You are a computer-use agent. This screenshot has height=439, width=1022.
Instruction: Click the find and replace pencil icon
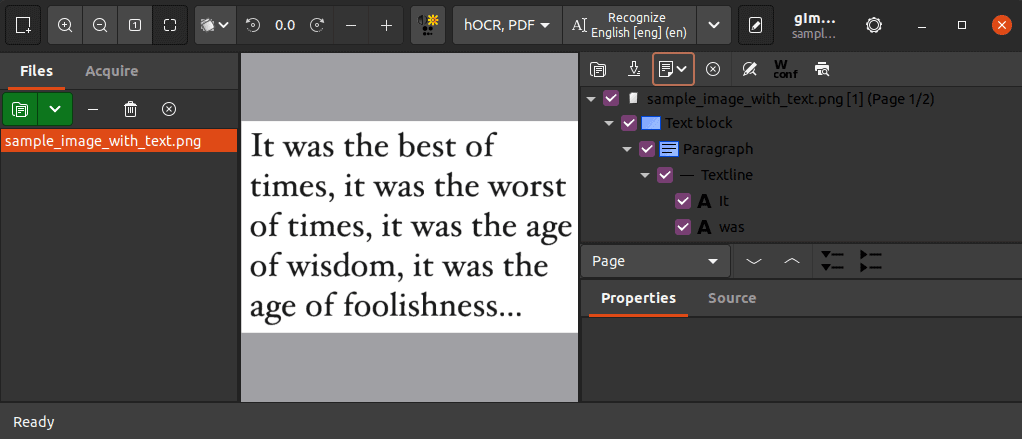749,69
